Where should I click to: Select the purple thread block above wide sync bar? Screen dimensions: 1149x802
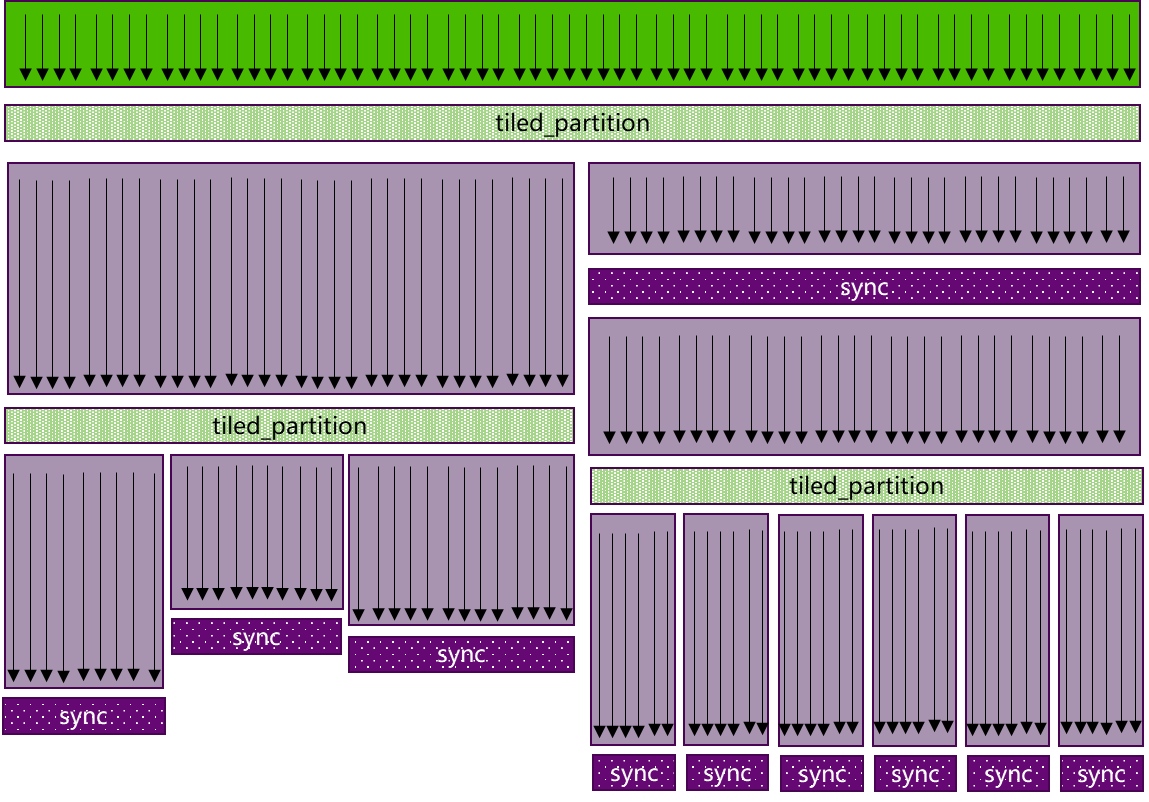pos(864,208)
